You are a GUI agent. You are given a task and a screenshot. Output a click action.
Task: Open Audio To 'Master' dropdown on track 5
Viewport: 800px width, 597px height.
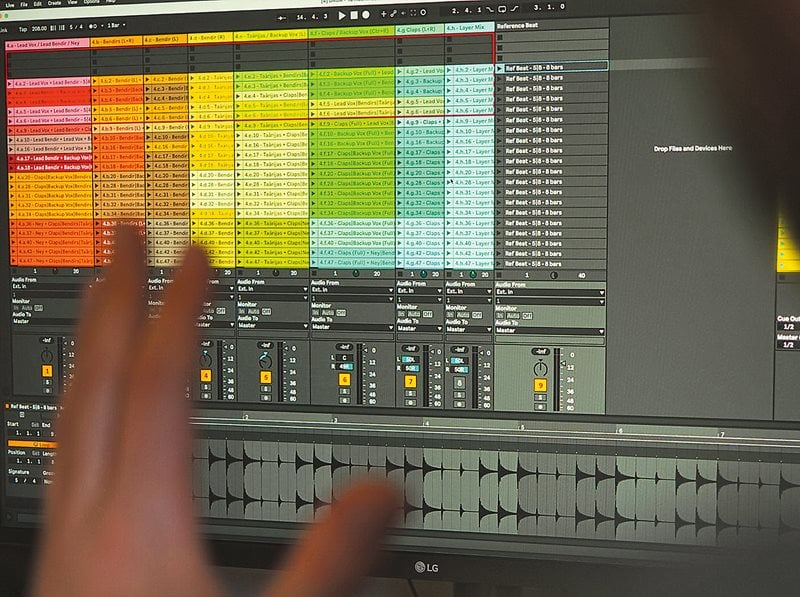[272, 326]
